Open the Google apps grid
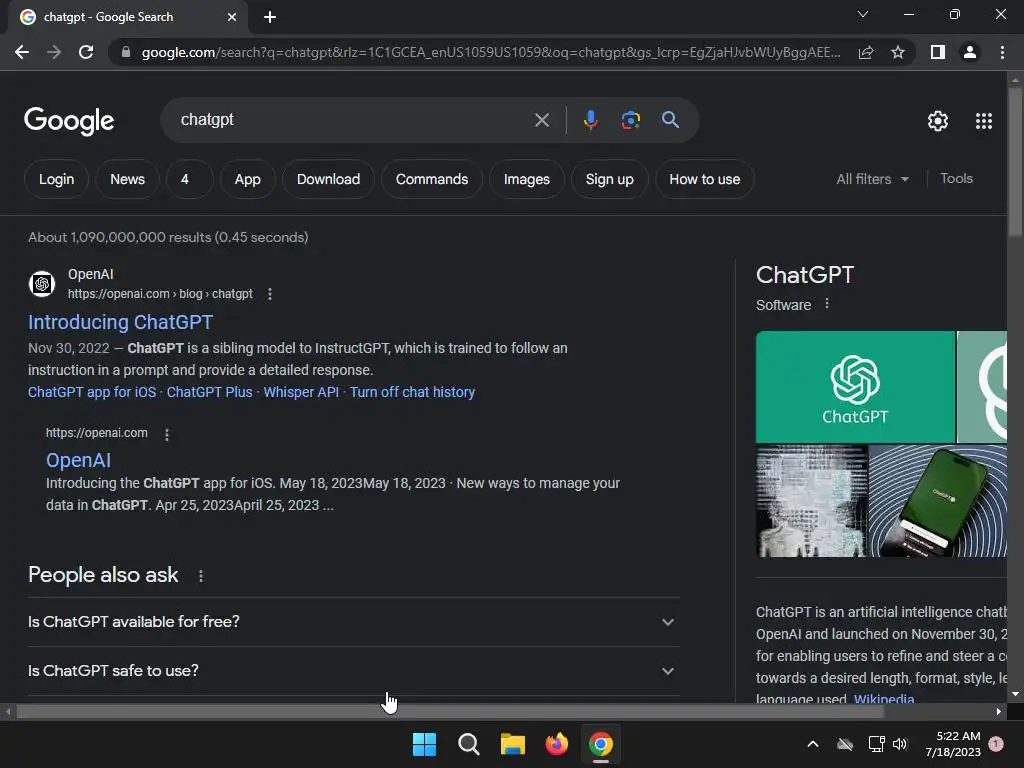 (984, 121)
